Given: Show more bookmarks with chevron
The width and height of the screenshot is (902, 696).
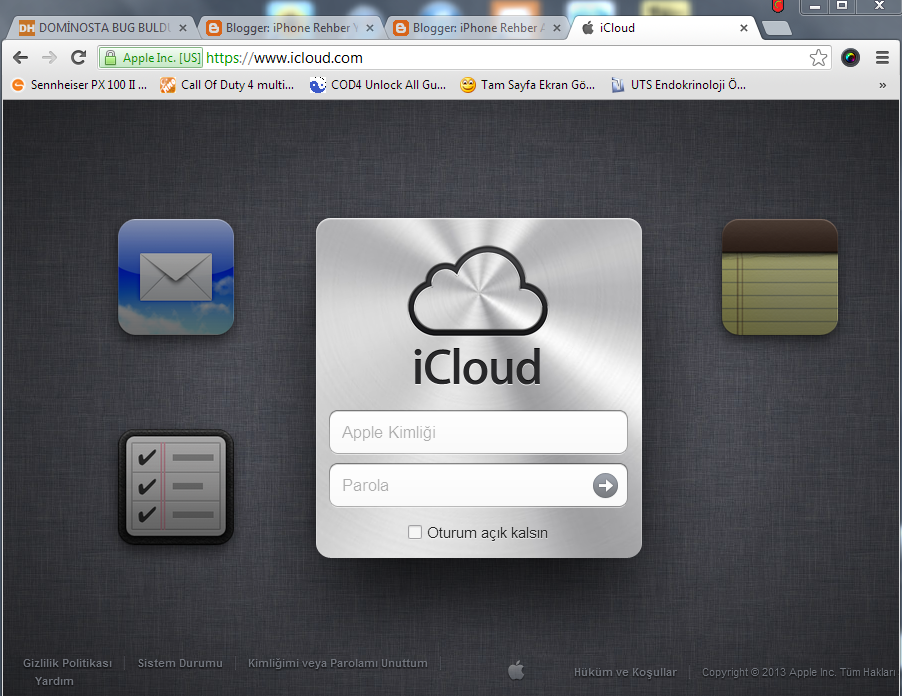Looking at the screenshot, I should coord(882,85).
